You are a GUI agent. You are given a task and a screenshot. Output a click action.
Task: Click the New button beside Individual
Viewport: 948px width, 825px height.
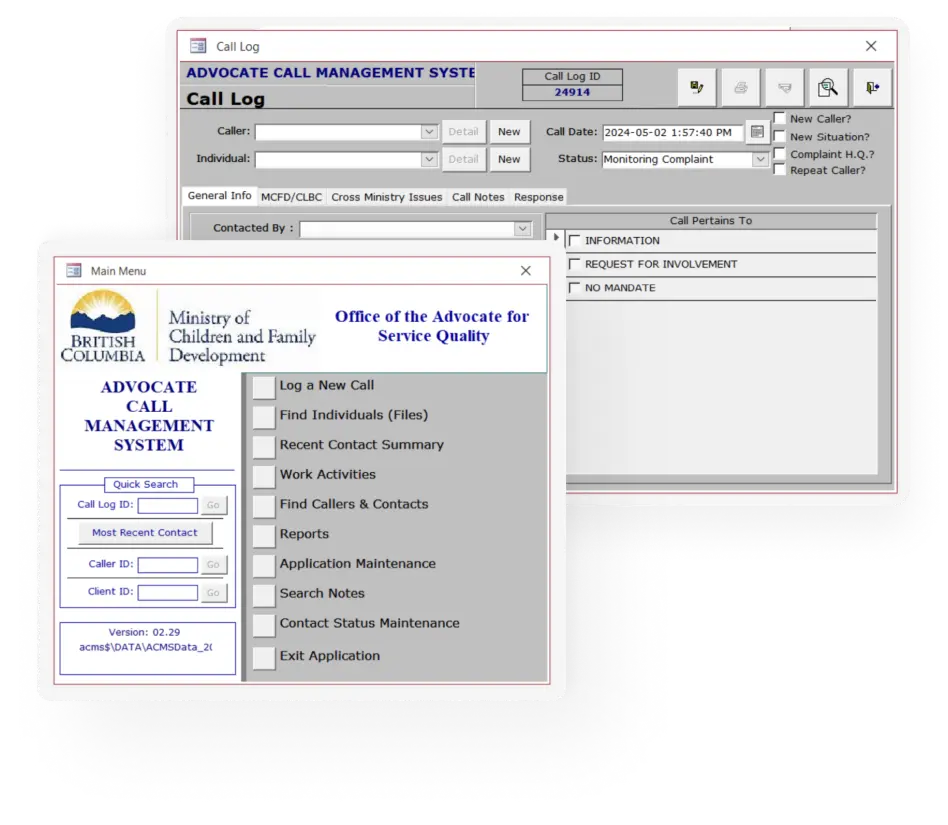pyautogui.click(x=509, y=159)
